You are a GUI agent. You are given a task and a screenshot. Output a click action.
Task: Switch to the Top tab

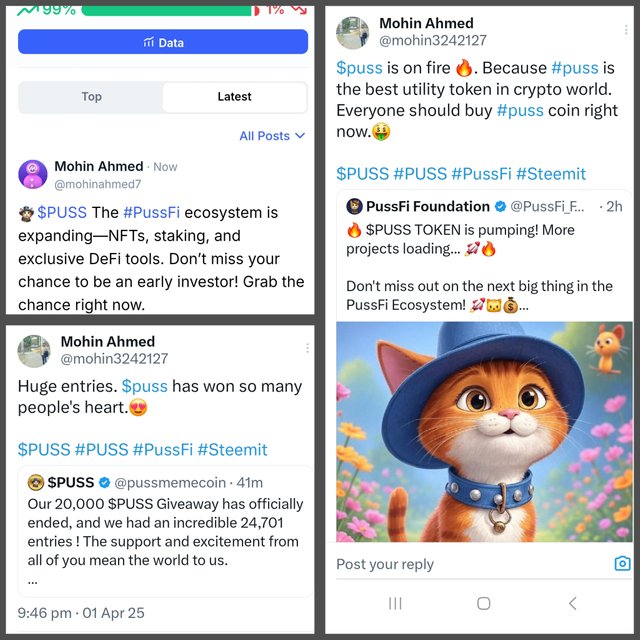tap(91, 97)
